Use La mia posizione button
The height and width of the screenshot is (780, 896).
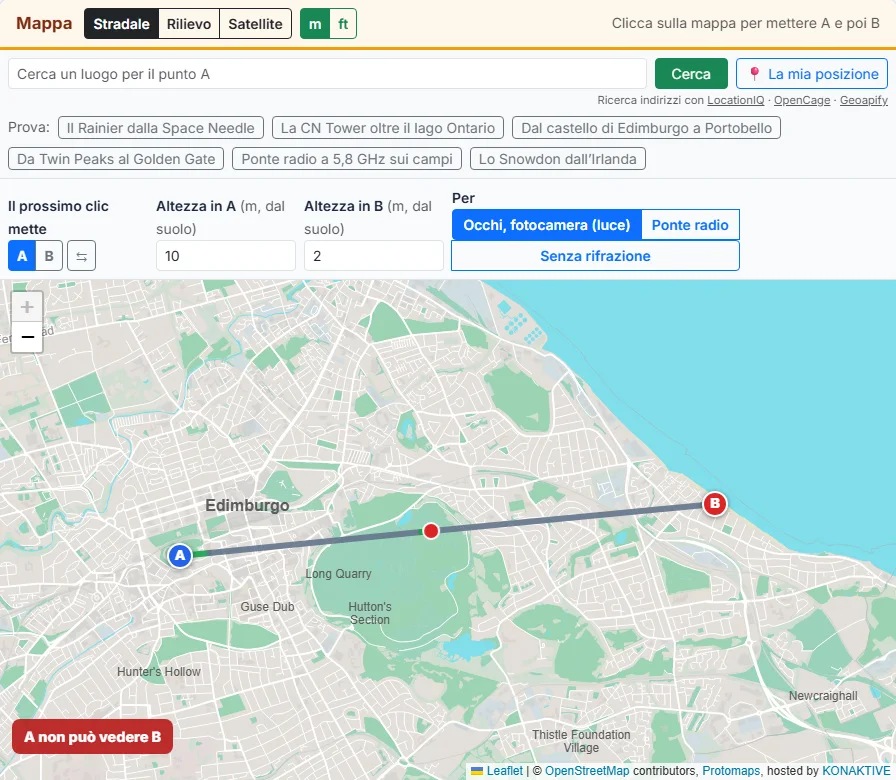(812, 74)
